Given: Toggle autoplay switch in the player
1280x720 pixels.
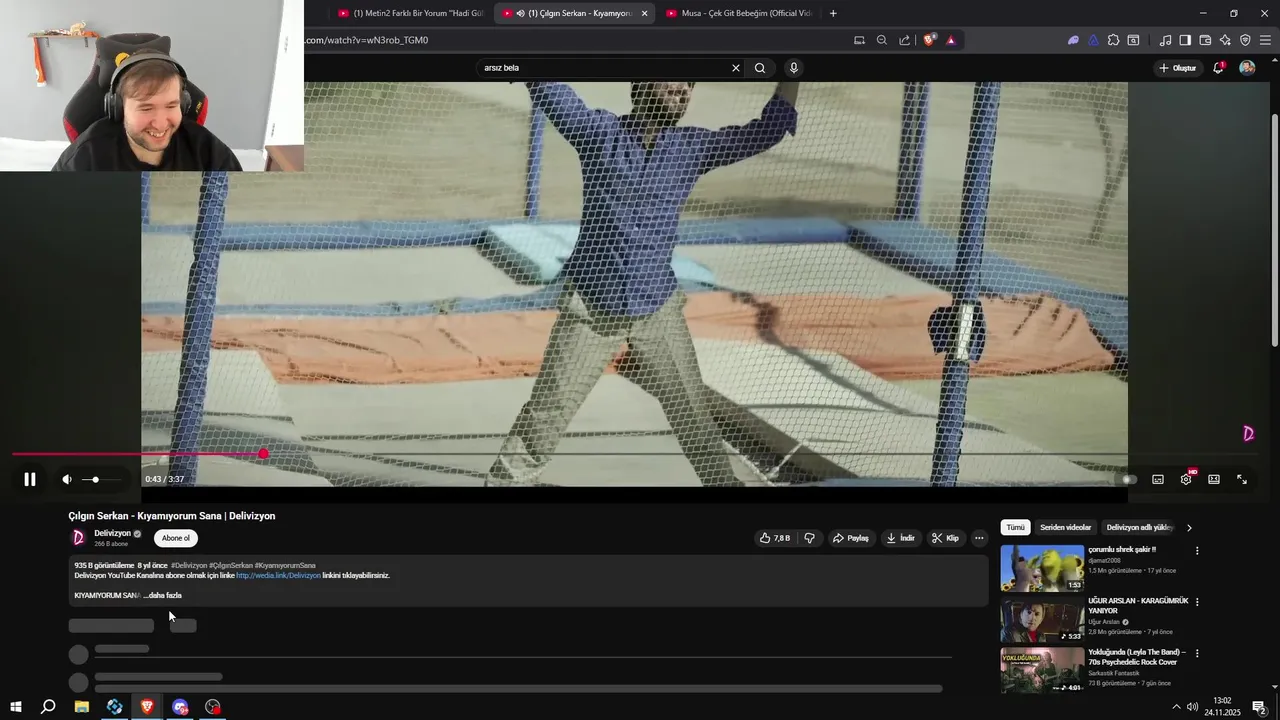Looking at the screenshot, I should [1128, 479].
